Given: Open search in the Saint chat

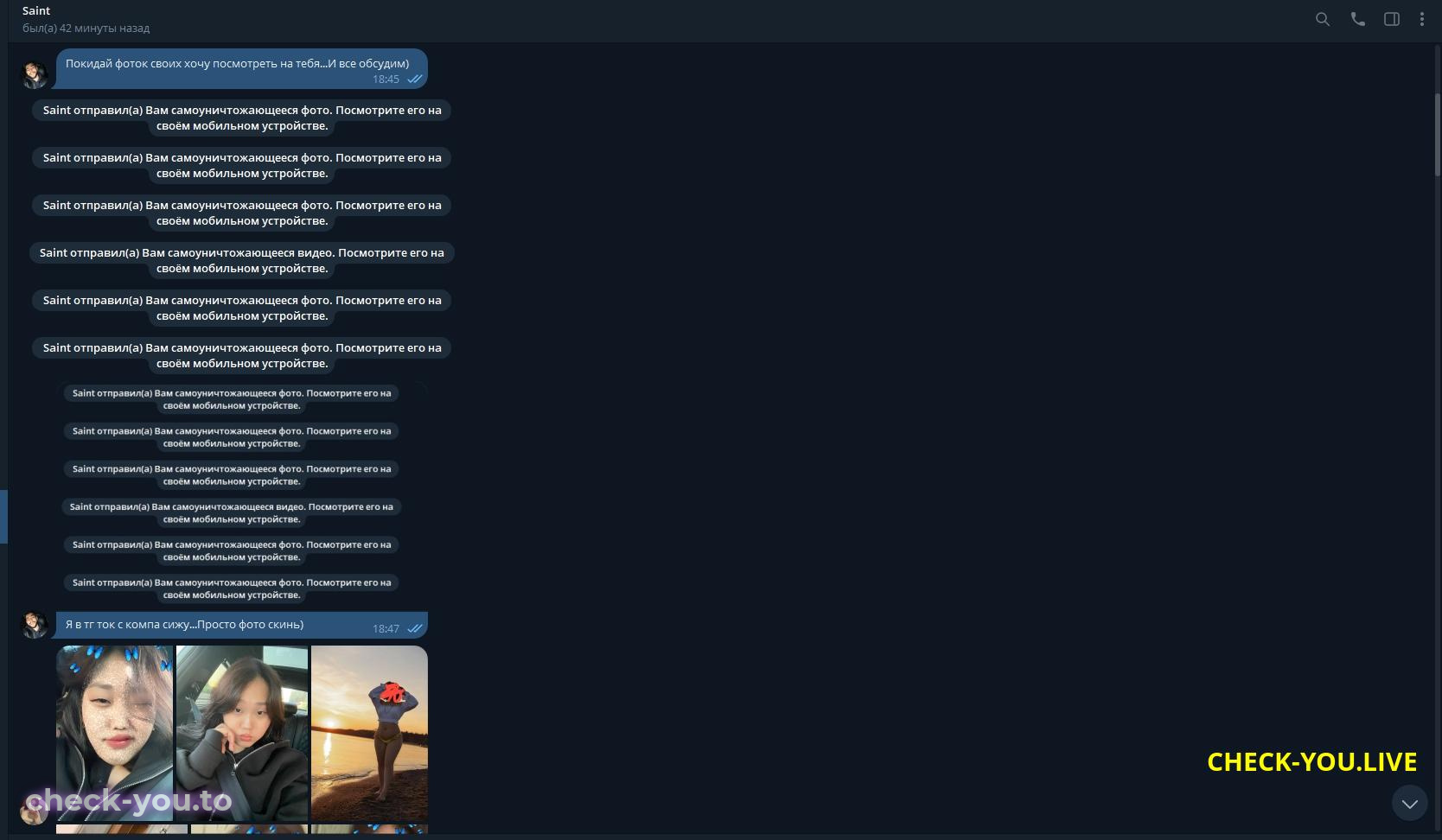Looking at the screenshot, I should point(1322,19).
